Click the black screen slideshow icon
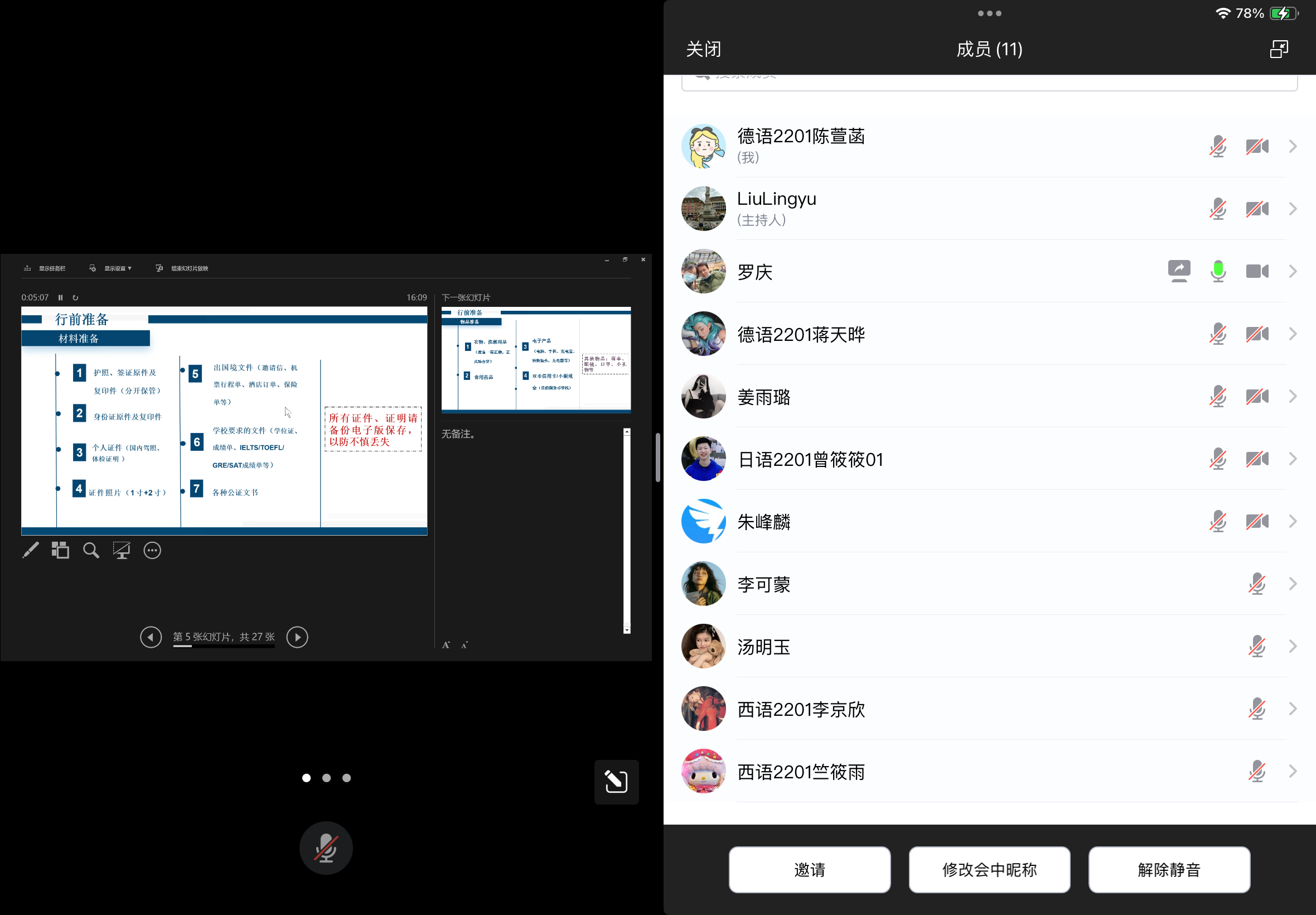Image resolution: width=1316 pixels, height=915 pixels. click(122, 550)
